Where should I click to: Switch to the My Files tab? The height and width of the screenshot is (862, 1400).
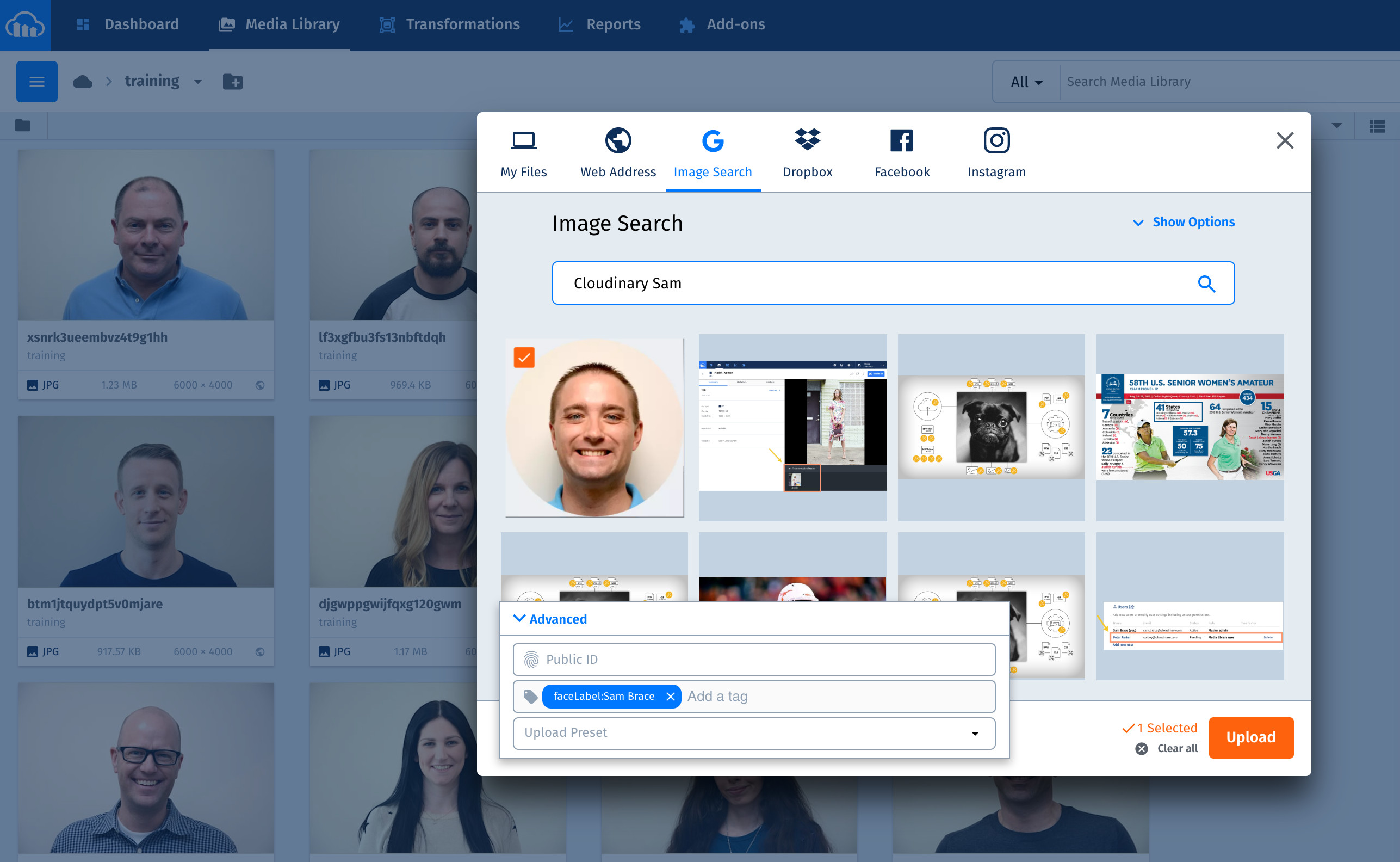click(x=523, y=153)
